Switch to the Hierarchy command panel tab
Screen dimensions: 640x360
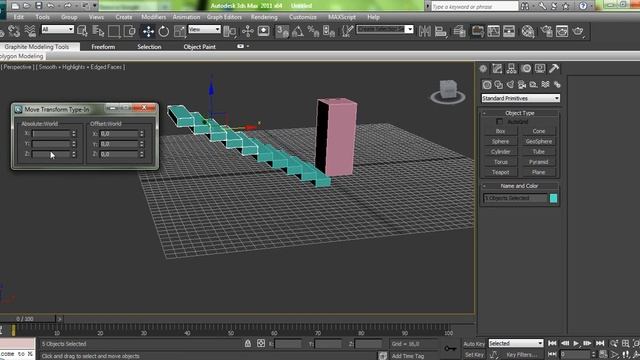(511, 69)
